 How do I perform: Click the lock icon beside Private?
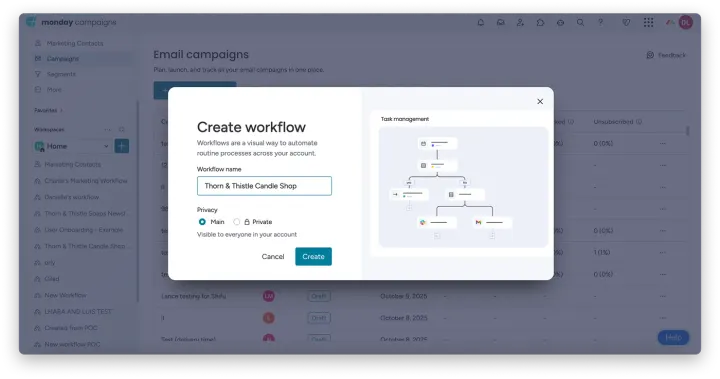pyautogui.click(x=247, y=222)
